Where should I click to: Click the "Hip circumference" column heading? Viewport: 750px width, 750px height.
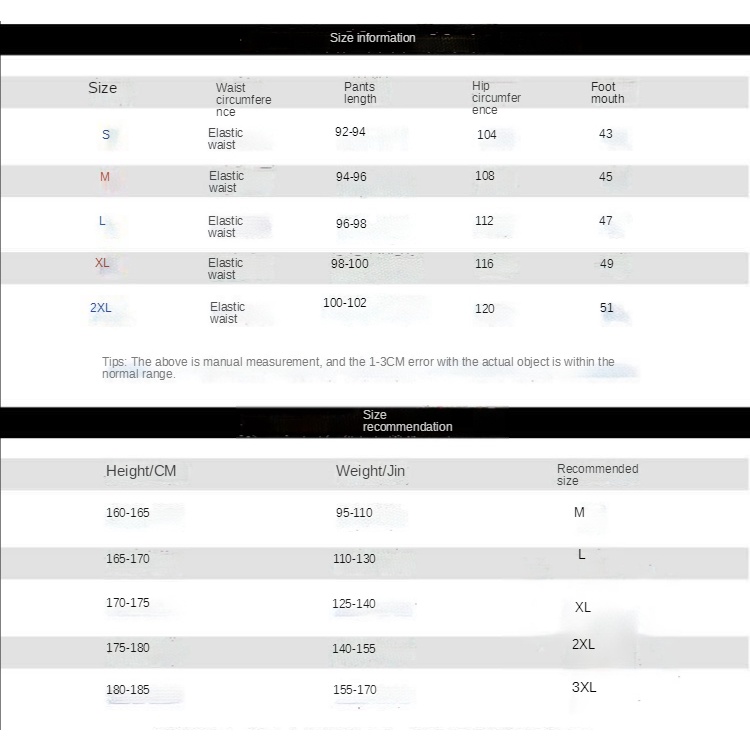point(496,98)
